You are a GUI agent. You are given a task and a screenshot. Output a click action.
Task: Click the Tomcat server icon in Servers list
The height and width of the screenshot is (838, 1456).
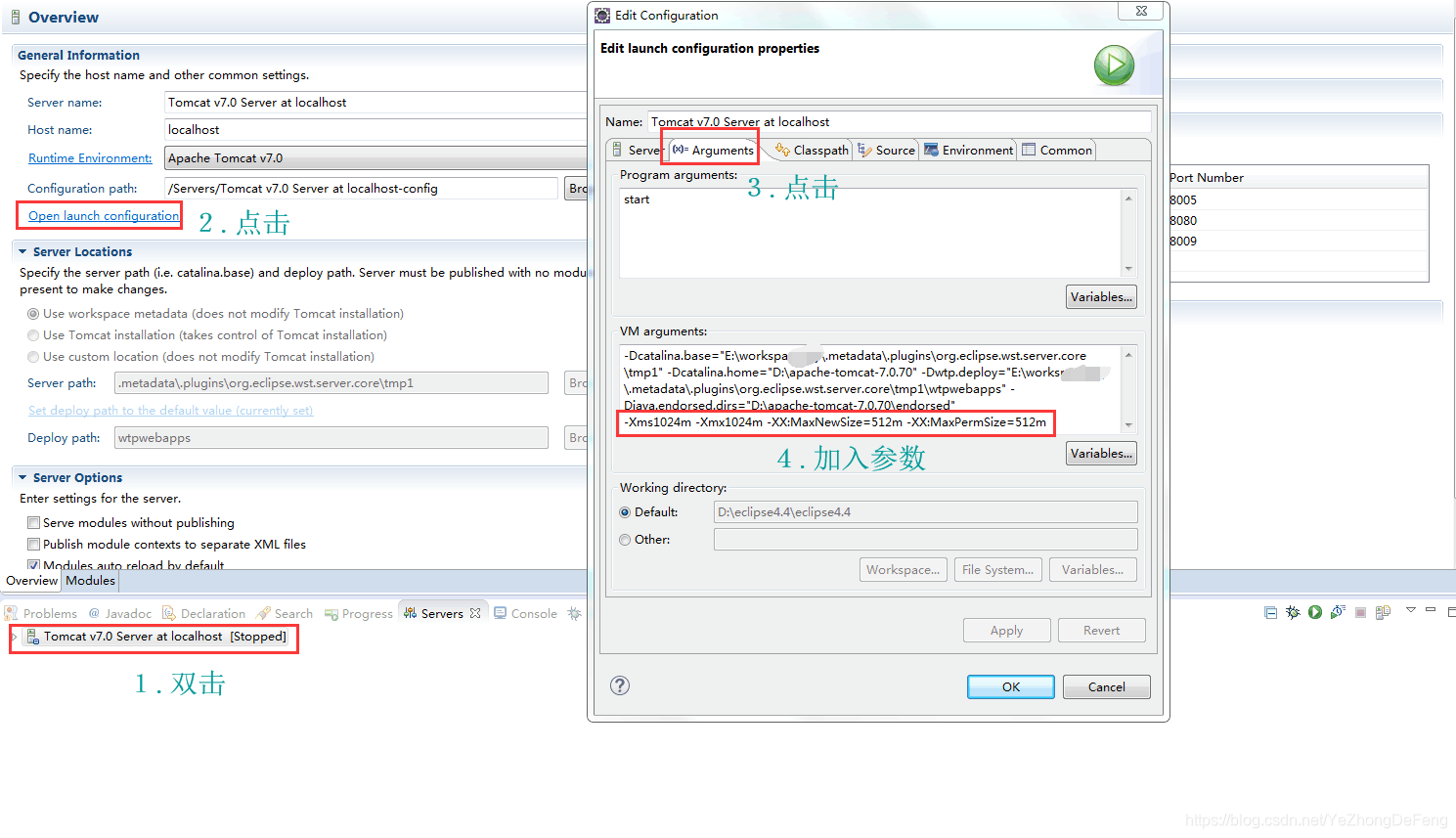point(32,637)
